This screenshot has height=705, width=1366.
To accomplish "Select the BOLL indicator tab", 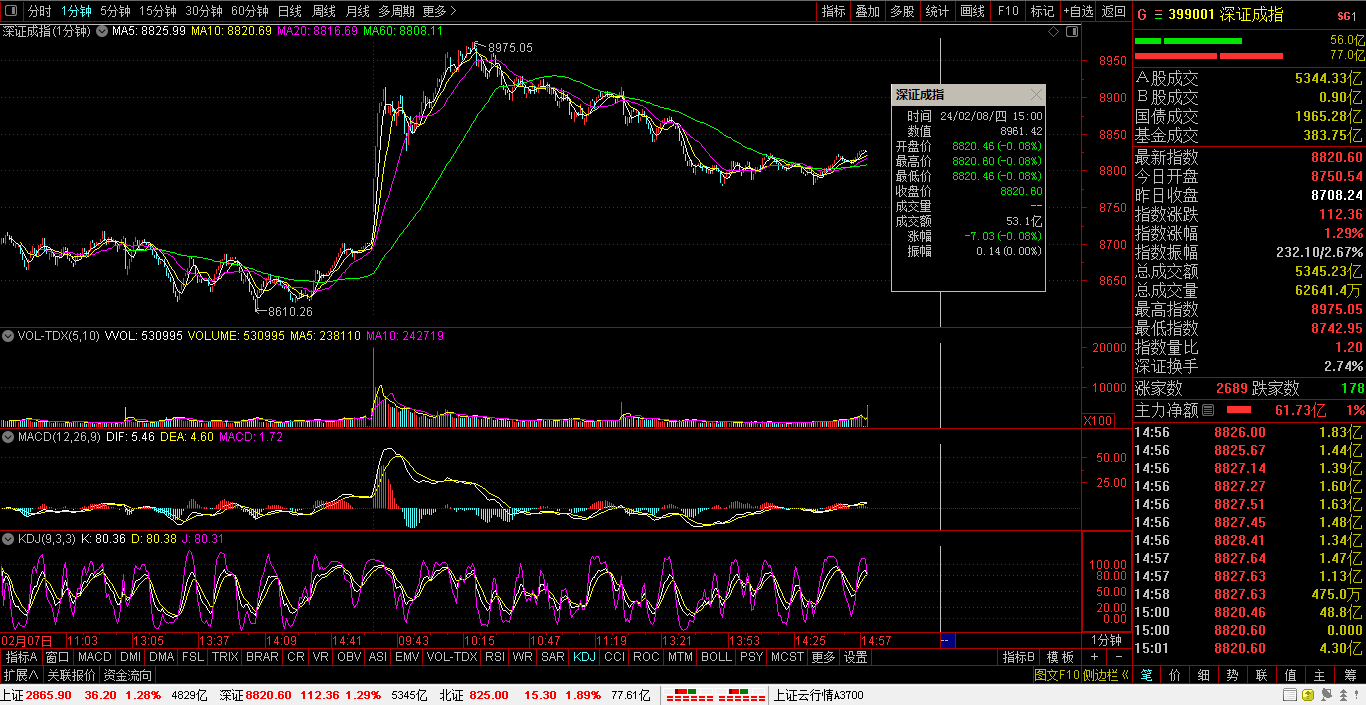I will point(716,657).
